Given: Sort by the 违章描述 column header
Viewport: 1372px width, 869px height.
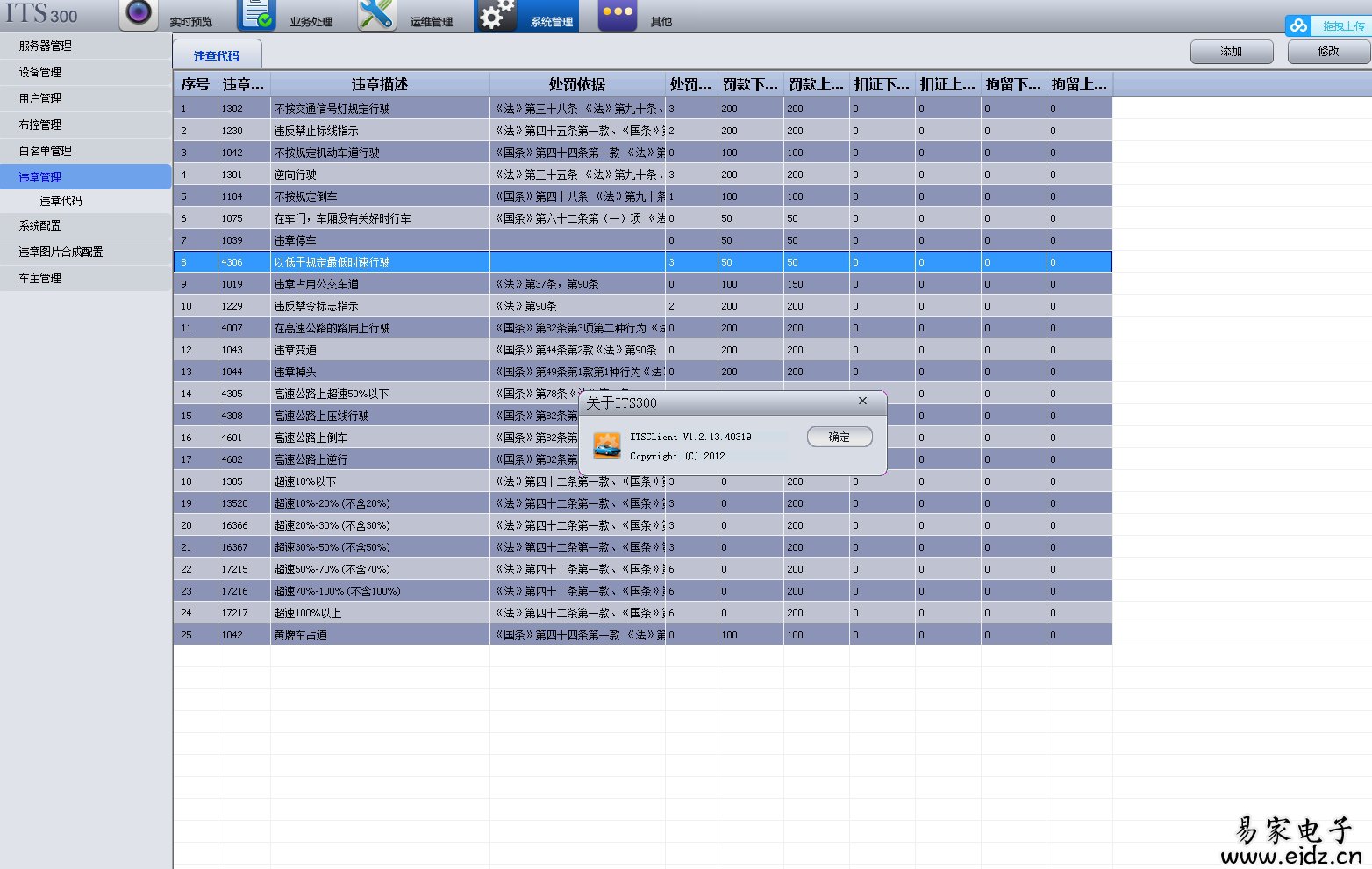Looking at the screenshot, I should tap(380, 84).
